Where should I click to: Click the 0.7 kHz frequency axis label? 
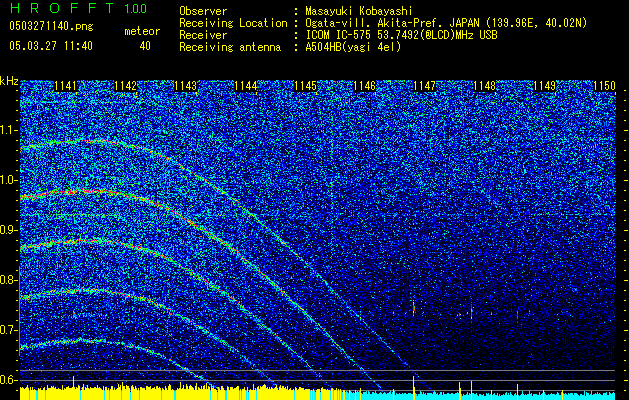[9, 330]
